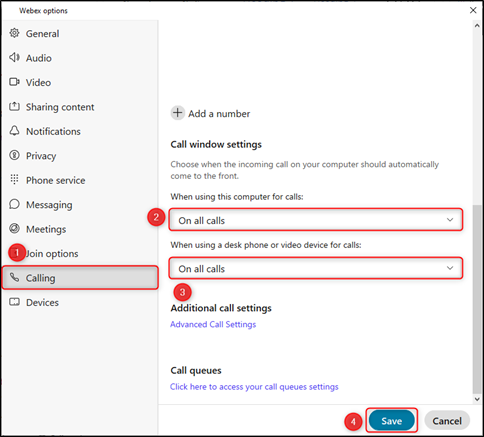The image size is (484, 437).
Task: Click the Privacy lock icon
Action: [14, 155]
